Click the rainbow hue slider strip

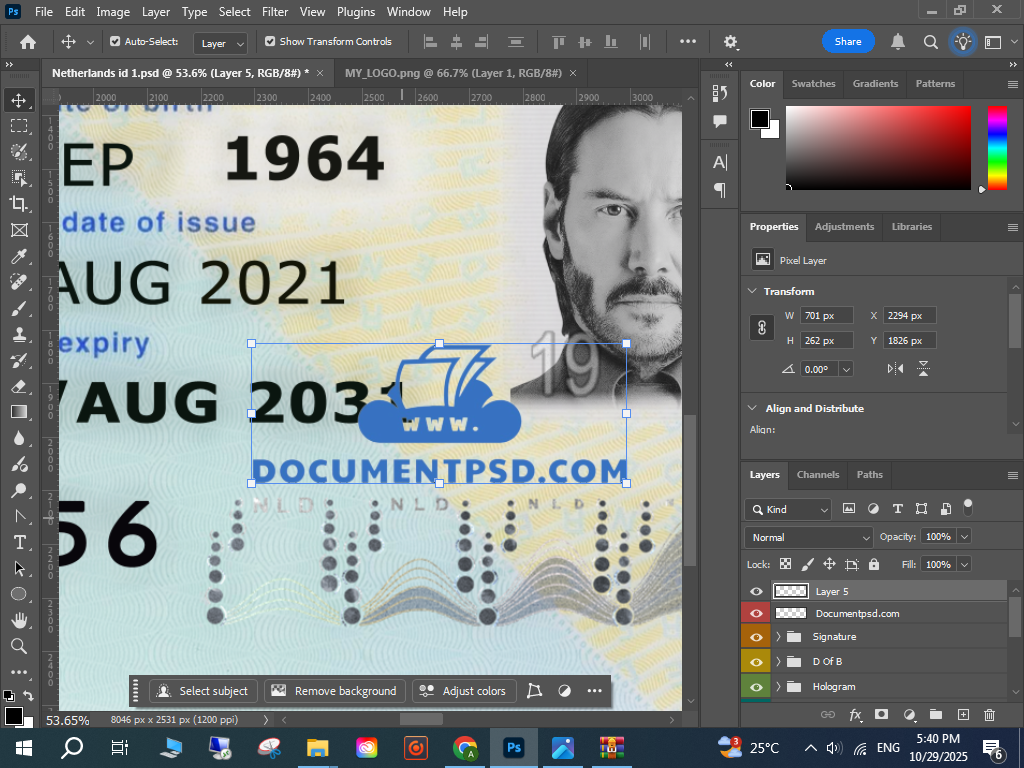click(997, 148)
